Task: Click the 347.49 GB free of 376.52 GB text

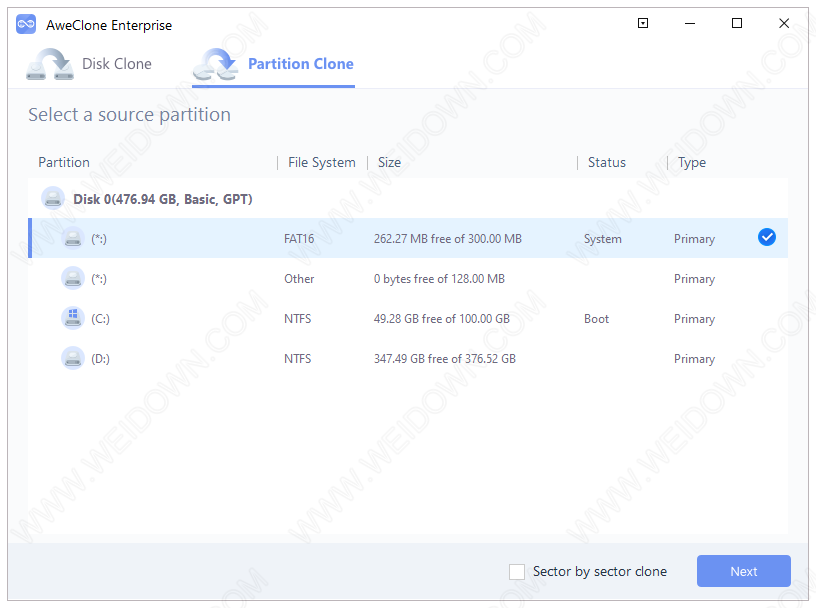Action: pyautogui.click(x=444, y=359)
